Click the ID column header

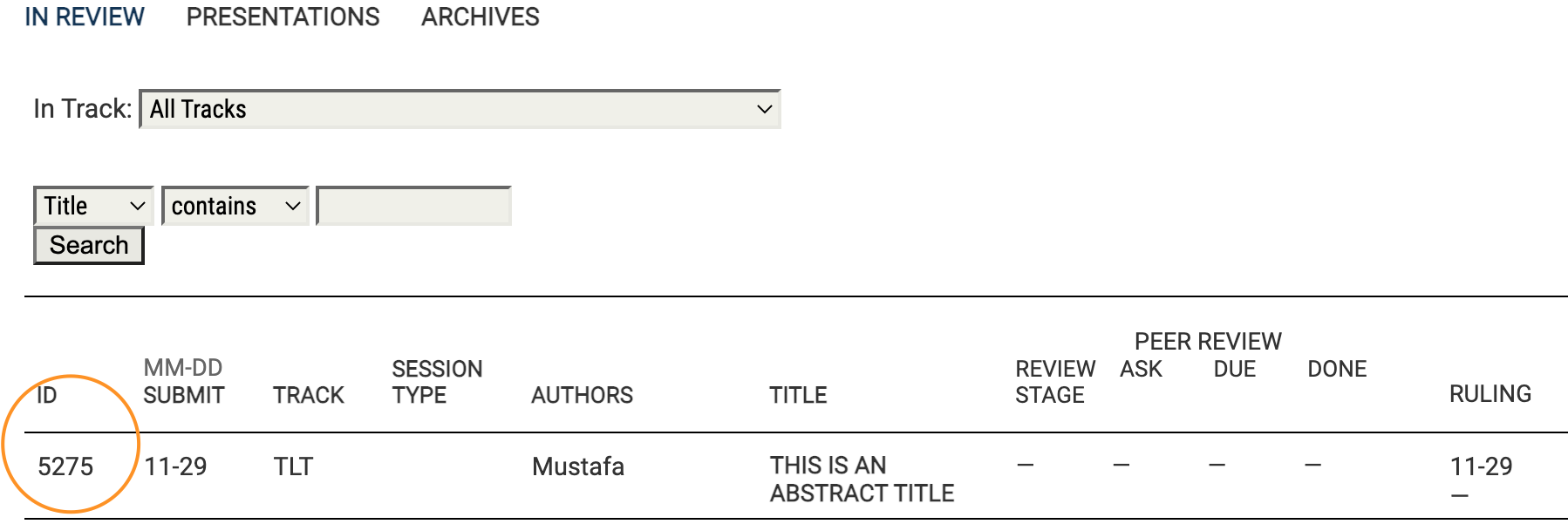(x=47, y=395)
